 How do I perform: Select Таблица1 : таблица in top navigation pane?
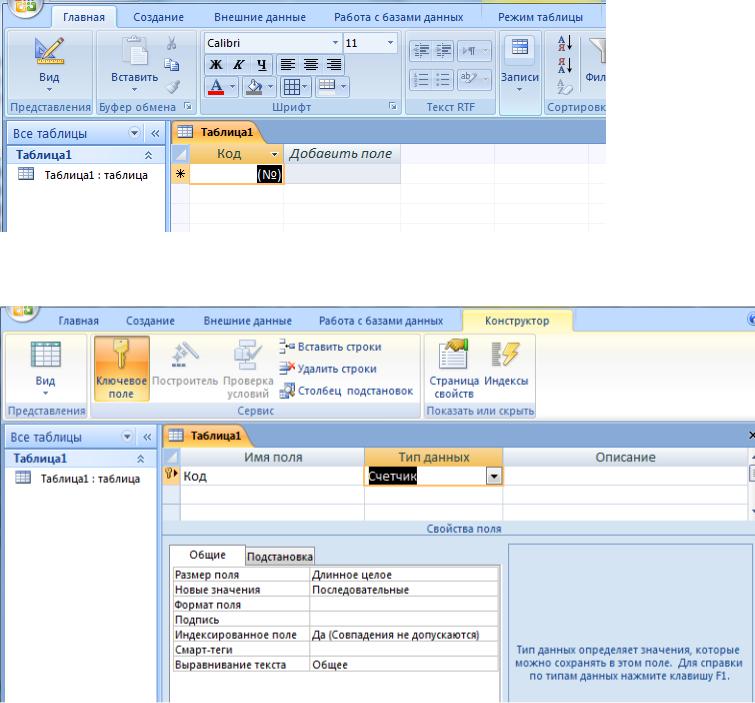pyautogui.click(x=96, y=175)
